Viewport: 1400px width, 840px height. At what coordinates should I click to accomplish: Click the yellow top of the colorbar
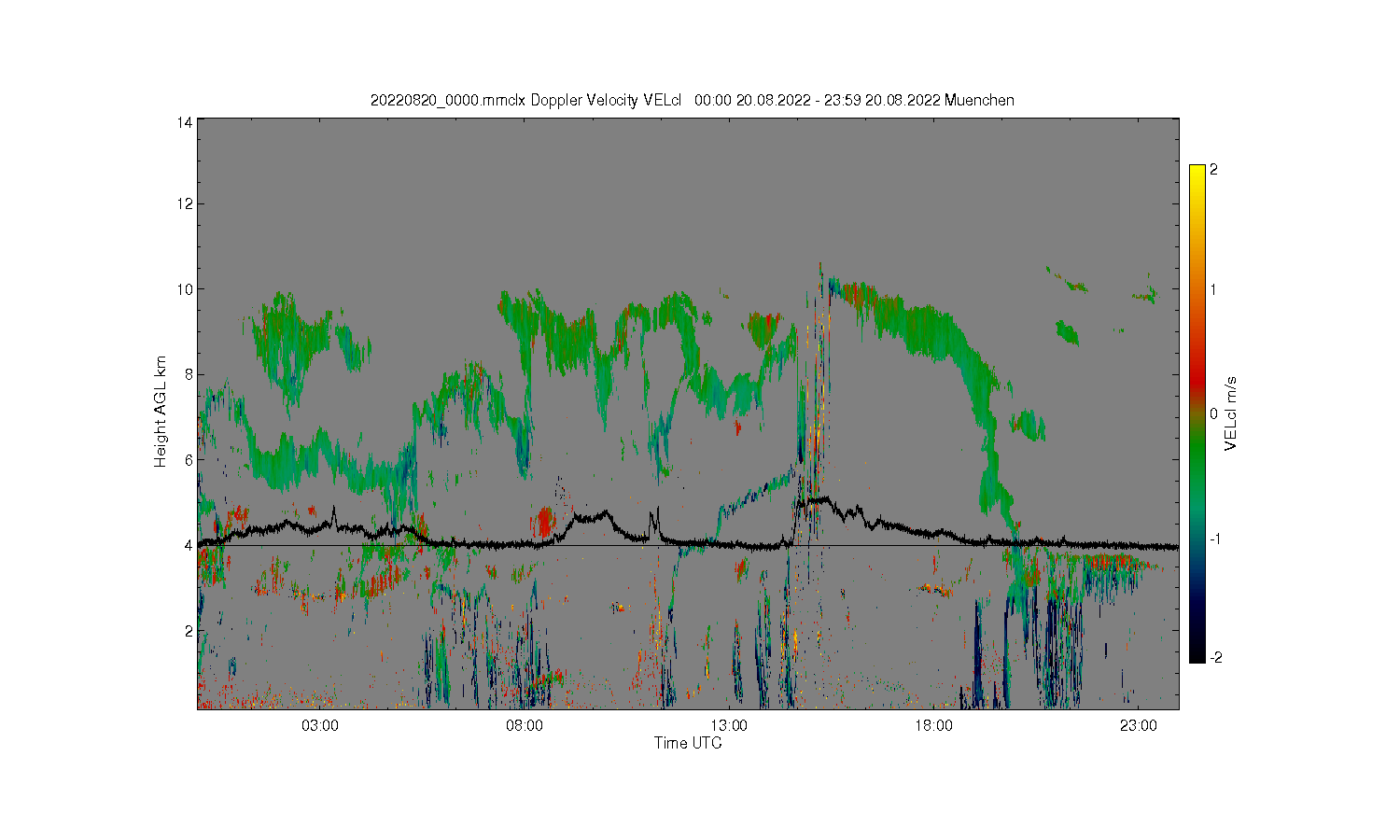tap(1197, 173)
